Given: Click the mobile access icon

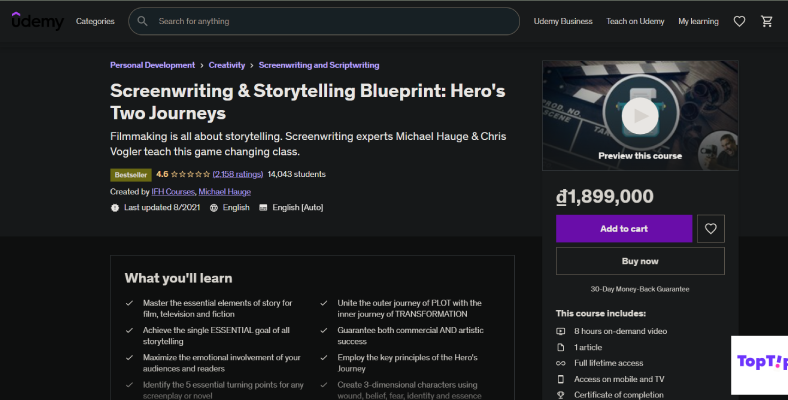Looking at the screenshot, I should point(561,379).
